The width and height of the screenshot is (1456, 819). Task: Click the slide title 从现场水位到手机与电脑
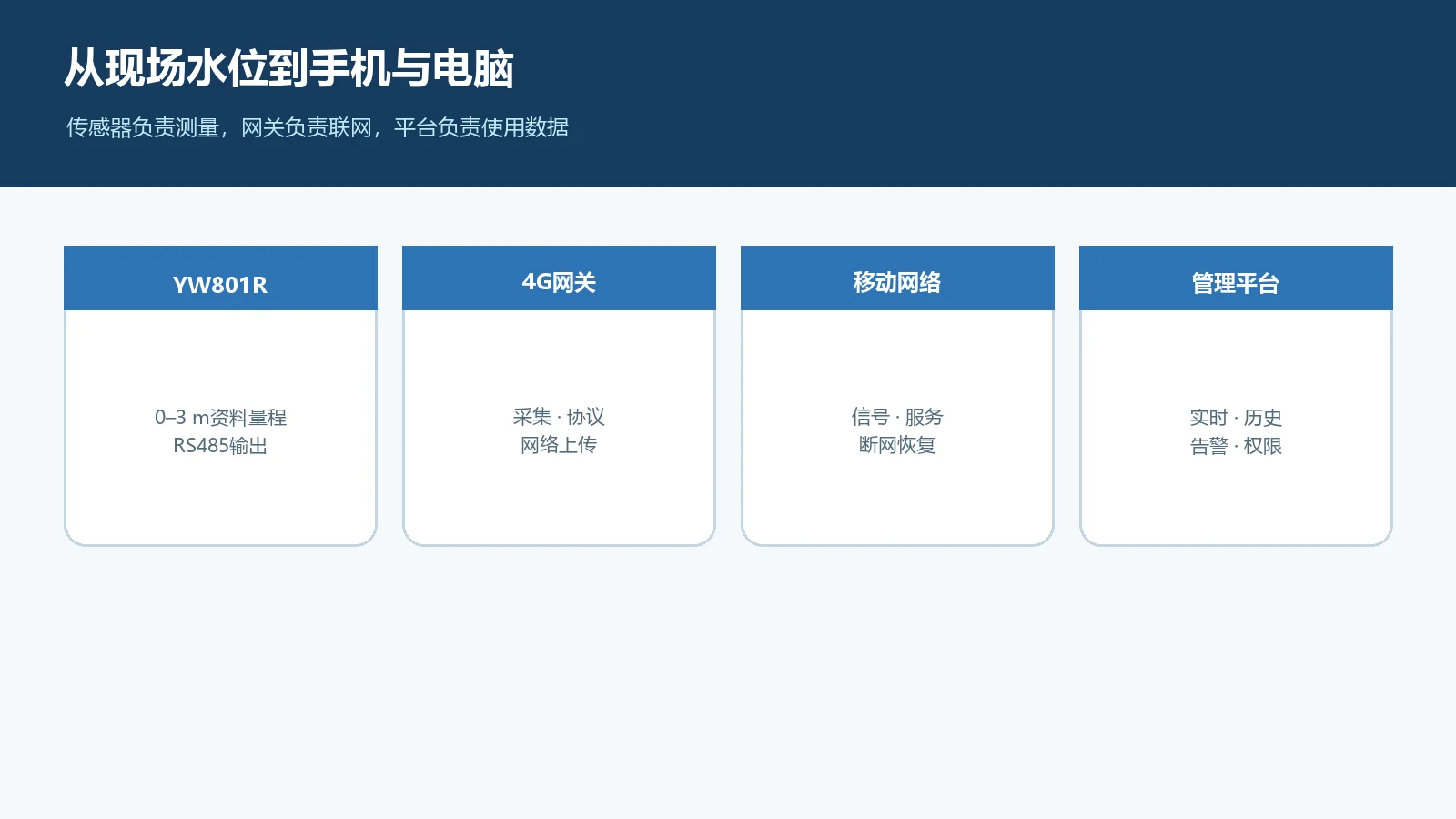pos(289,69)
